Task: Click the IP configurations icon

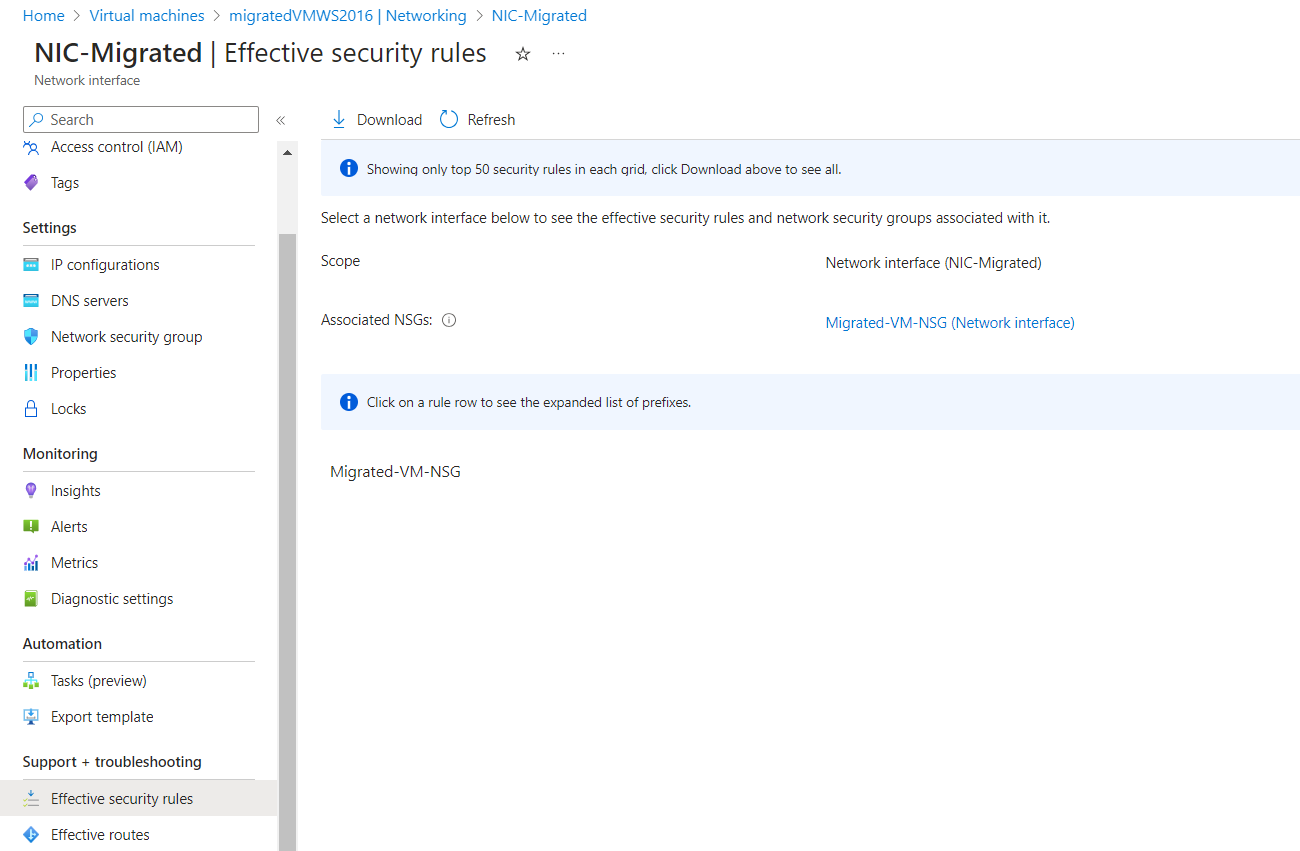Action: click(31, 265)
